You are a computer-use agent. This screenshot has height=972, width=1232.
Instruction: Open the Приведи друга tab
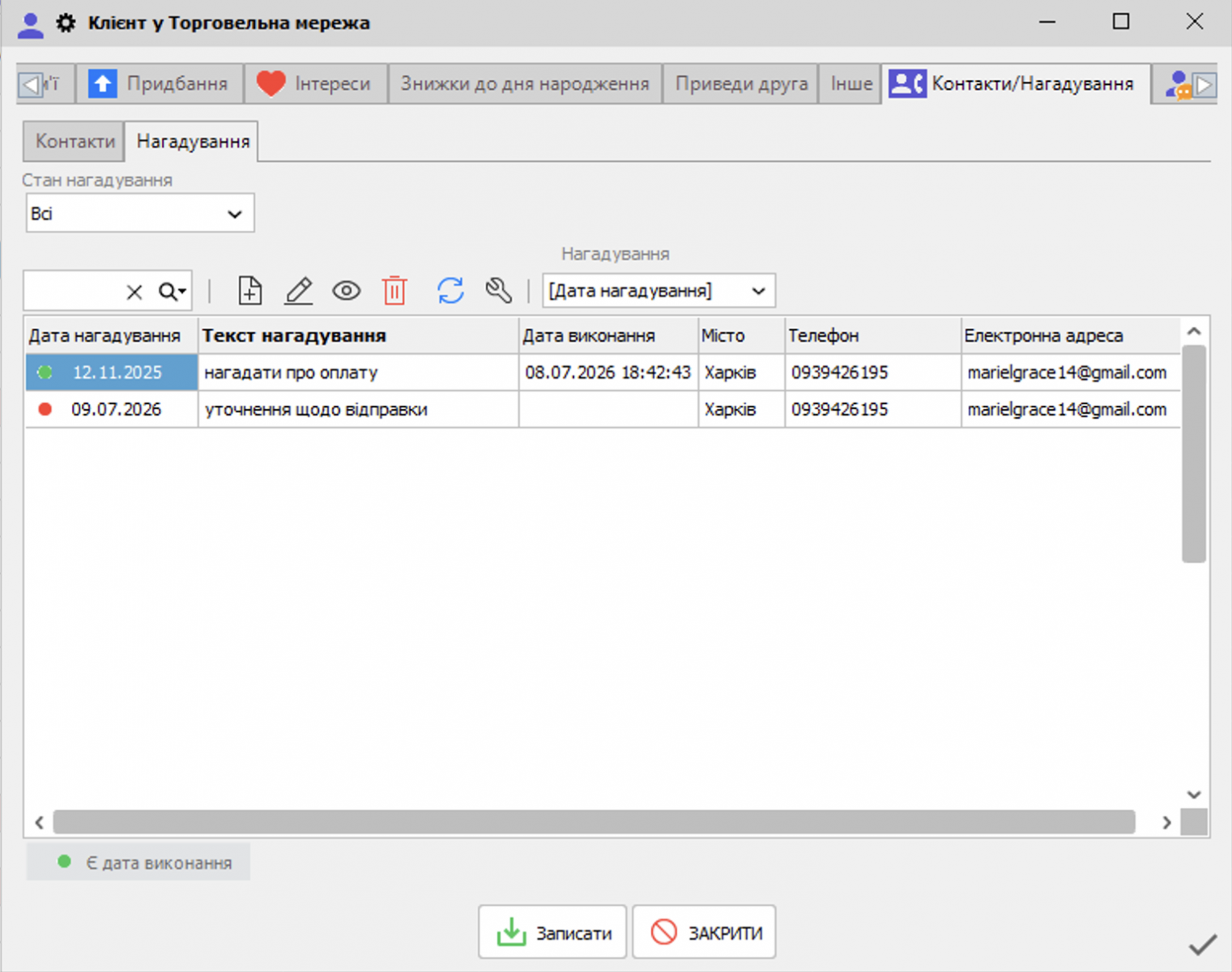741,83
